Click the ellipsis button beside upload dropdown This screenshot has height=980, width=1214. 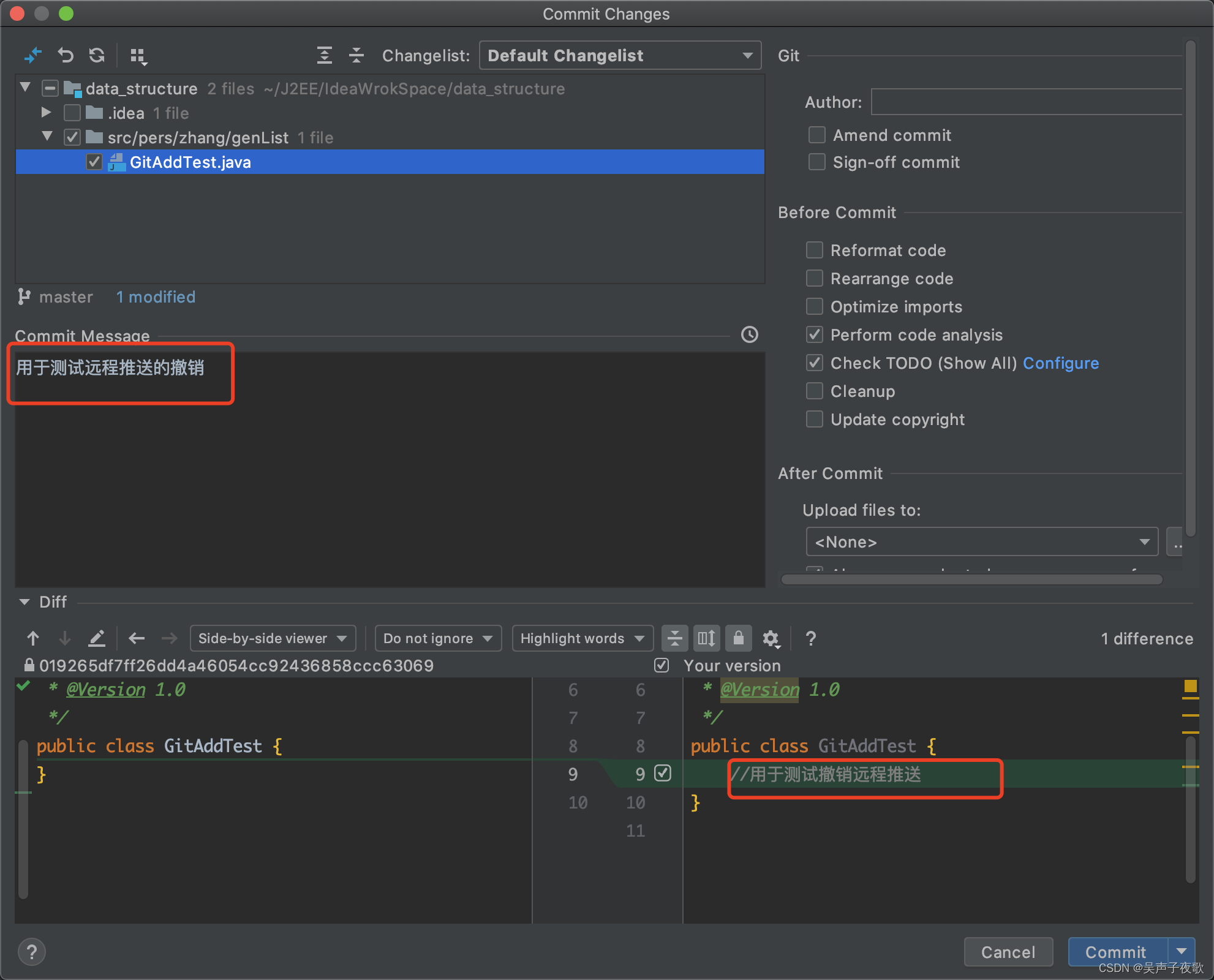1175,542
